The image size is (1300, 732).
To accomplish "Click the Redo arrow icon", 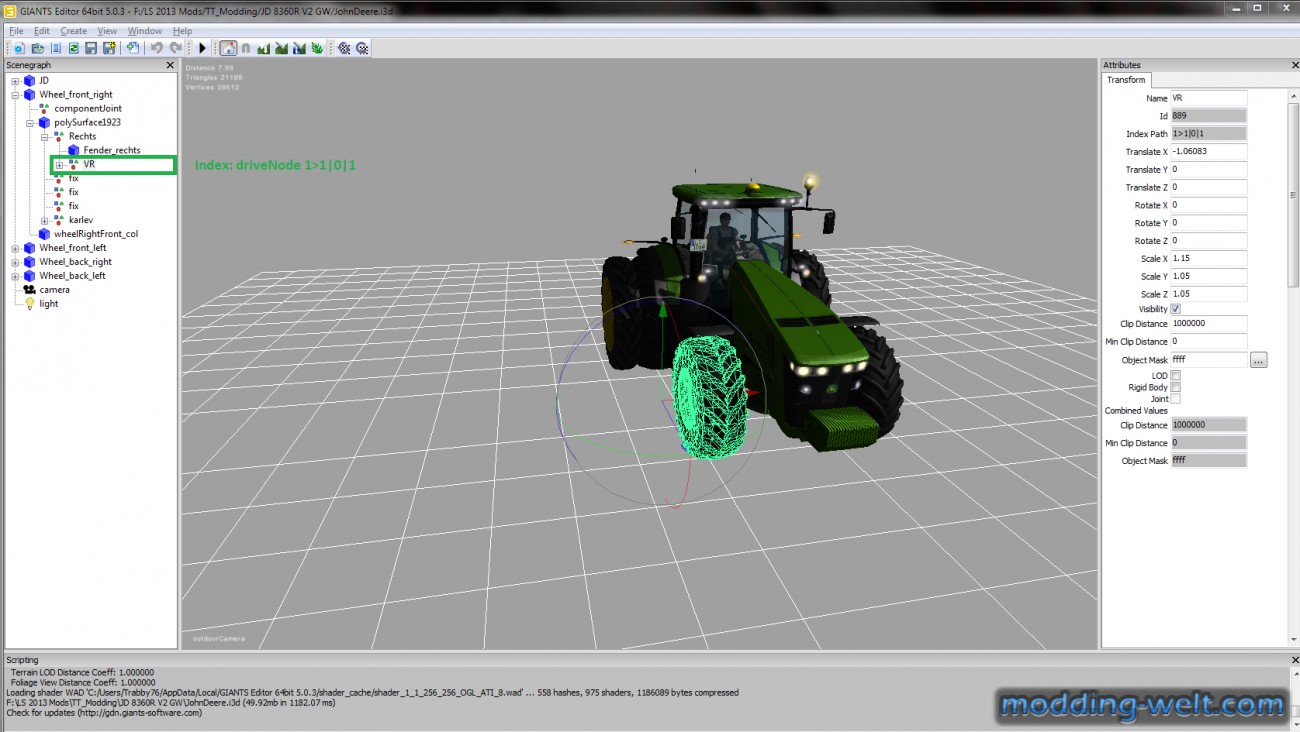I will [176, 48].
